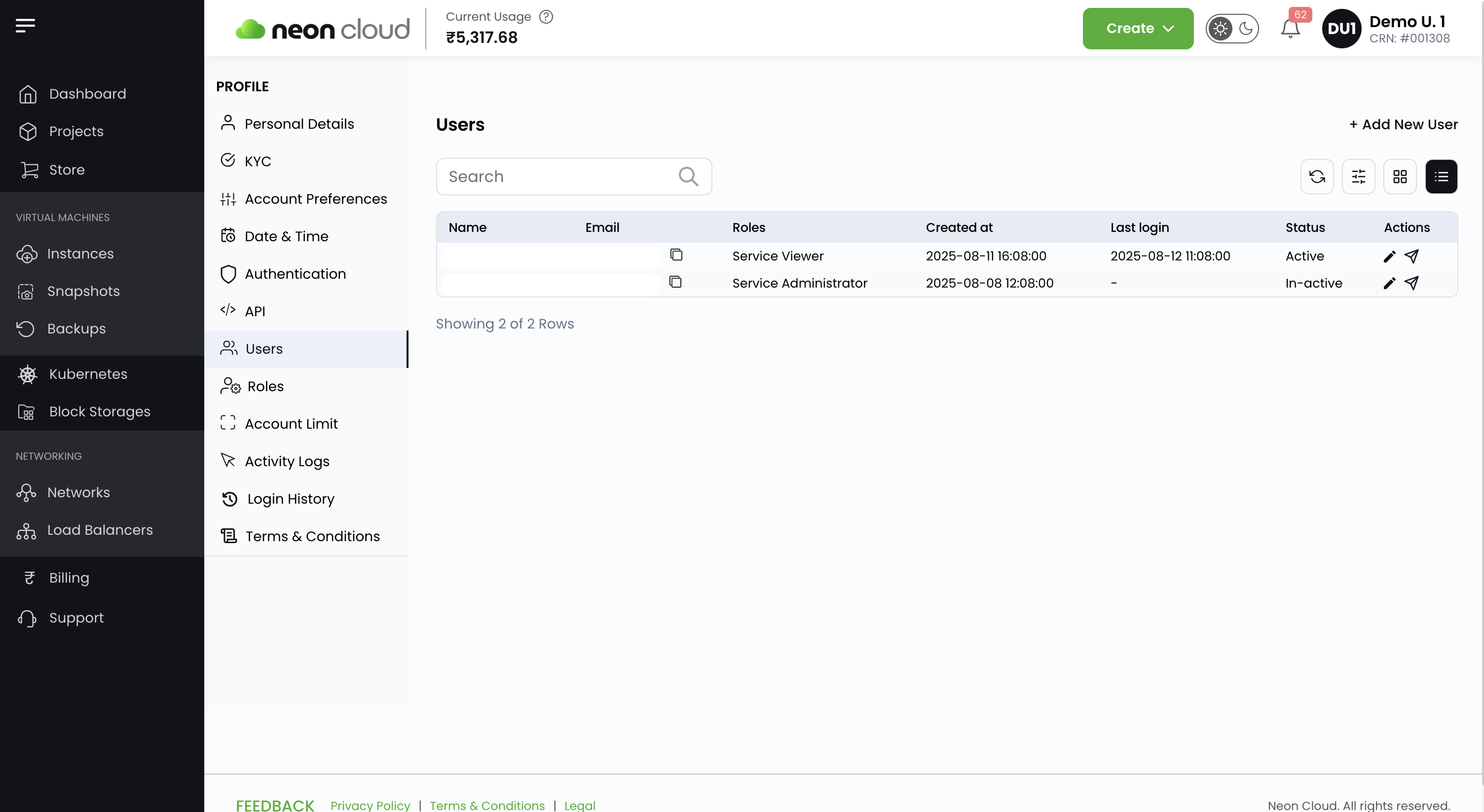This screenshot has height=812, width=1484.
Task: Open the Privacy Policy footer link
Action: tap(370, 805)
